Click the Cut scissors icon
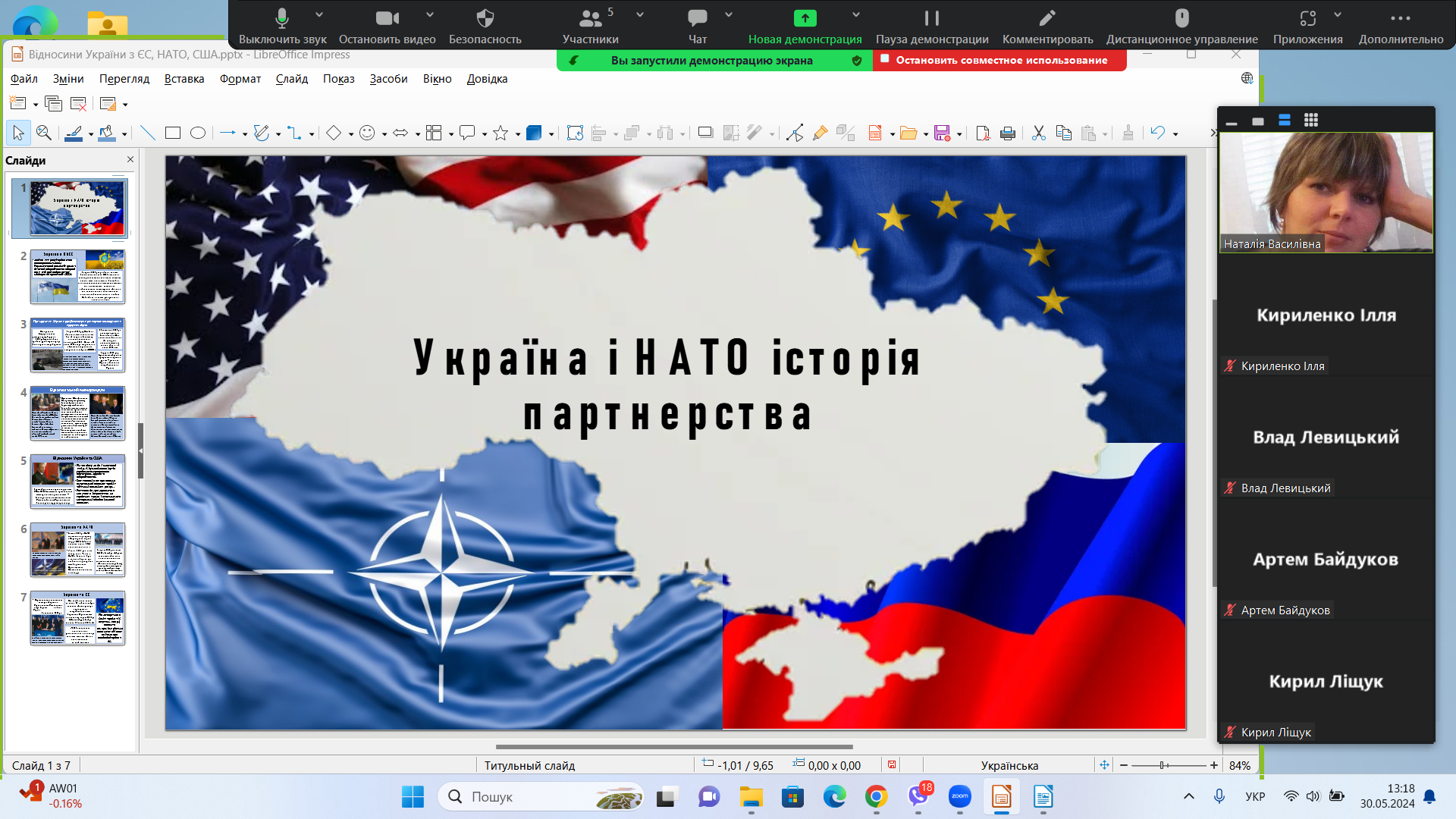Image resolution: width=1456 pixels, height=819 pixels. (1039, 133)
